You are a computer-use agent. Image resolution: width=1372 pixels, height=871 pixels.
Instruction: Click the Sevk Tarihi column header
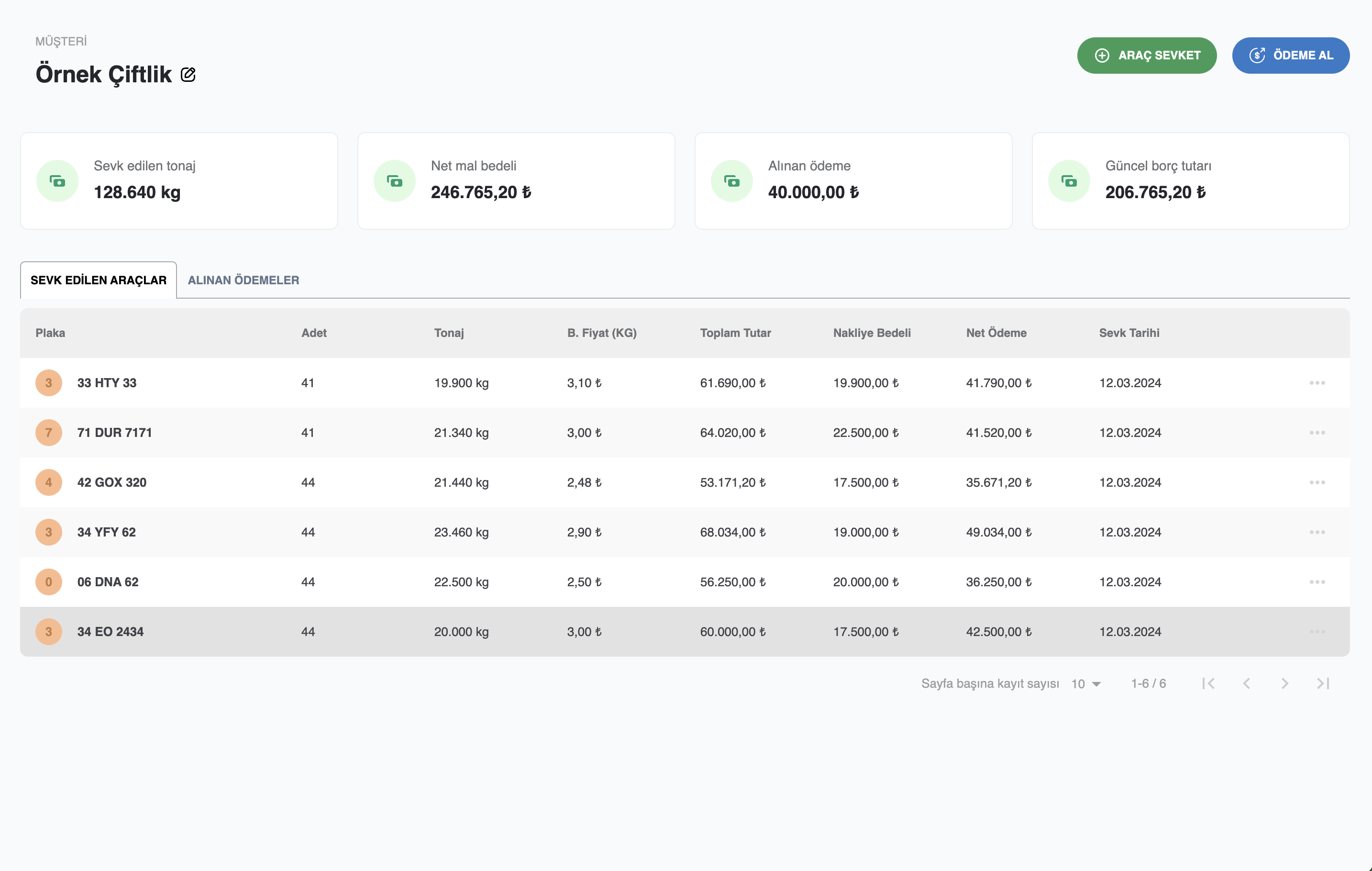[1129, 333]
